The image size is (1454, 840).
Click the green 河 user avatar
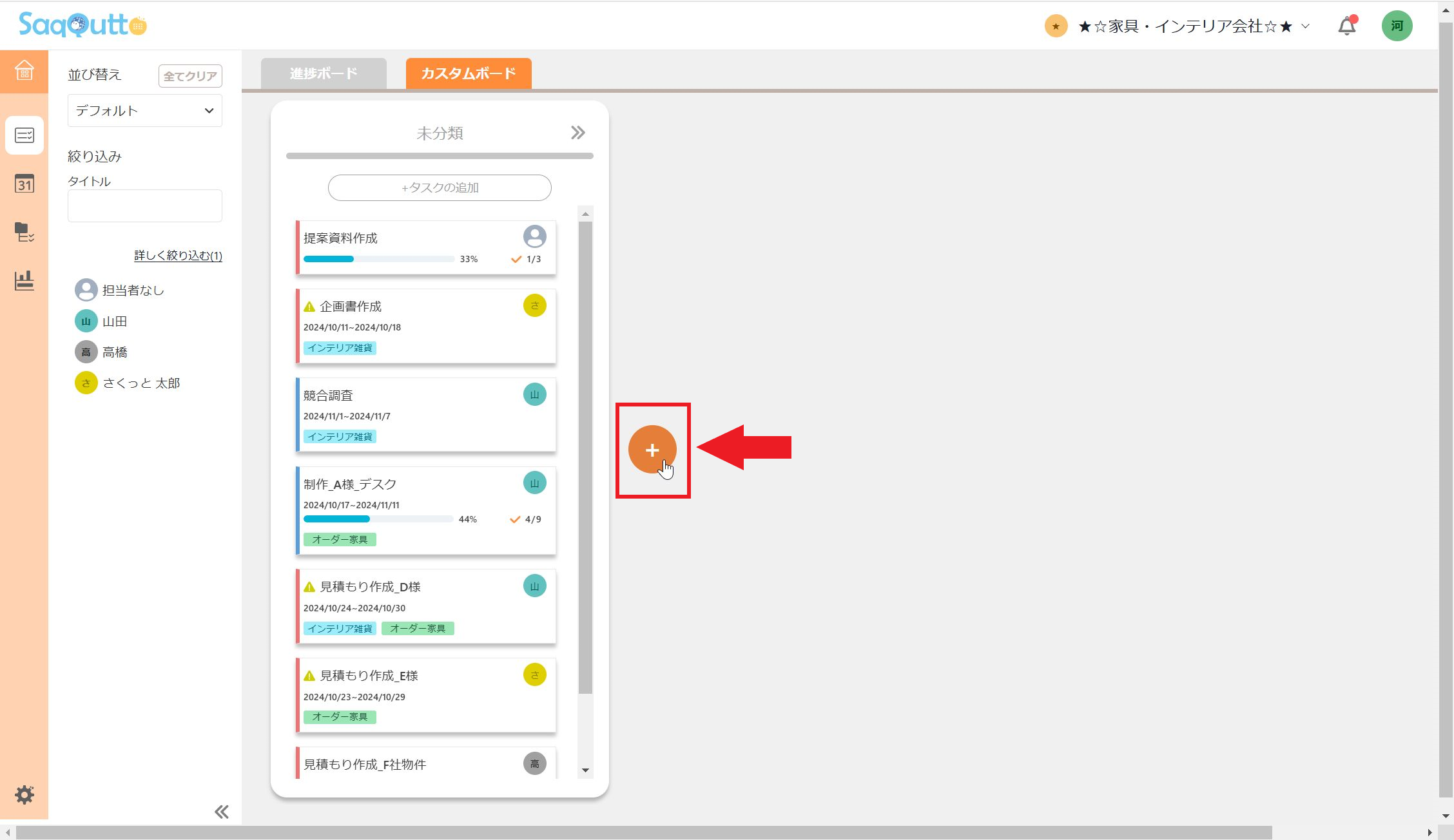click(x=1397, y=26)
